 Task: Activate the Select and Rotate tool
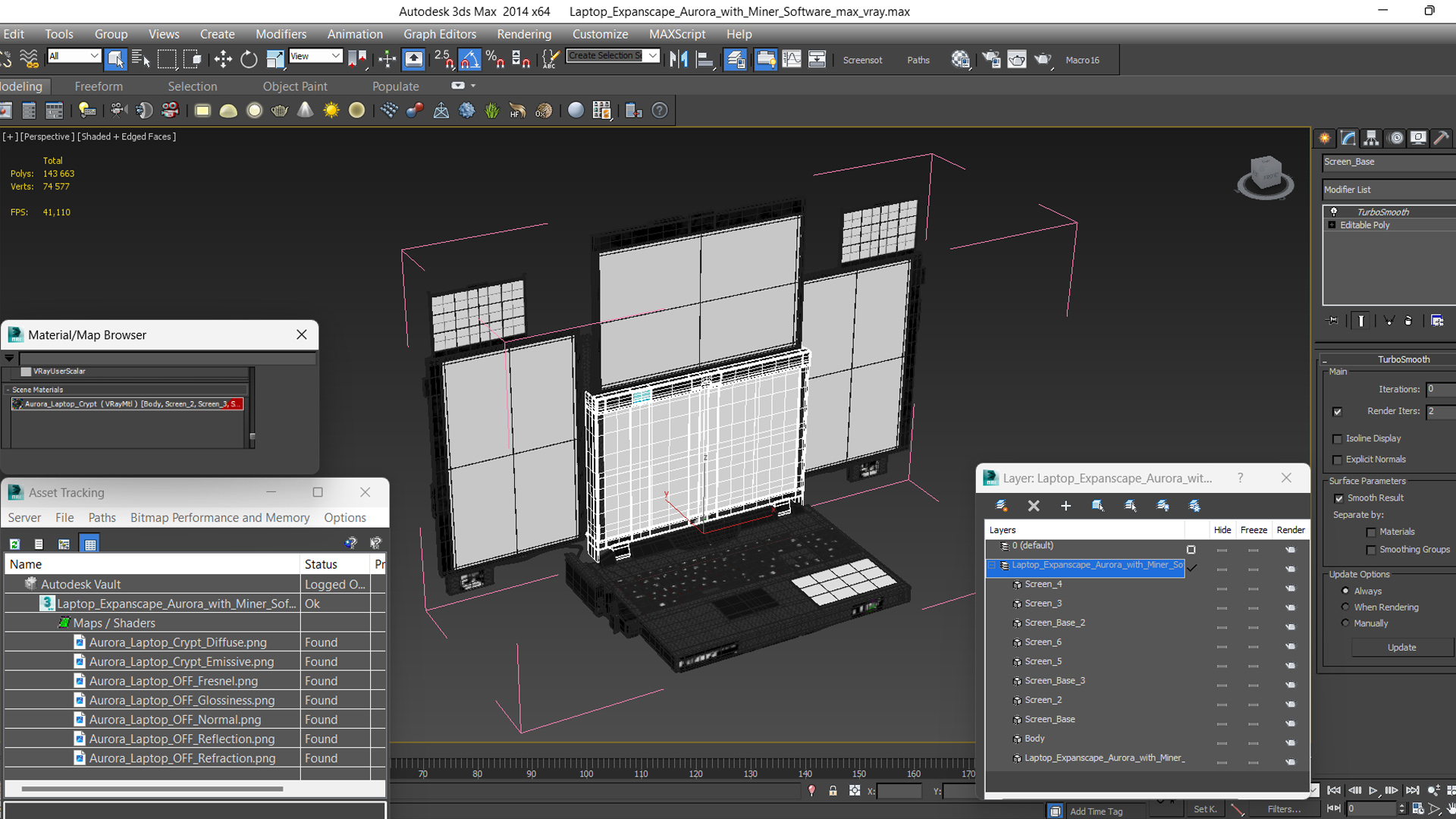(x=249, y=59)
